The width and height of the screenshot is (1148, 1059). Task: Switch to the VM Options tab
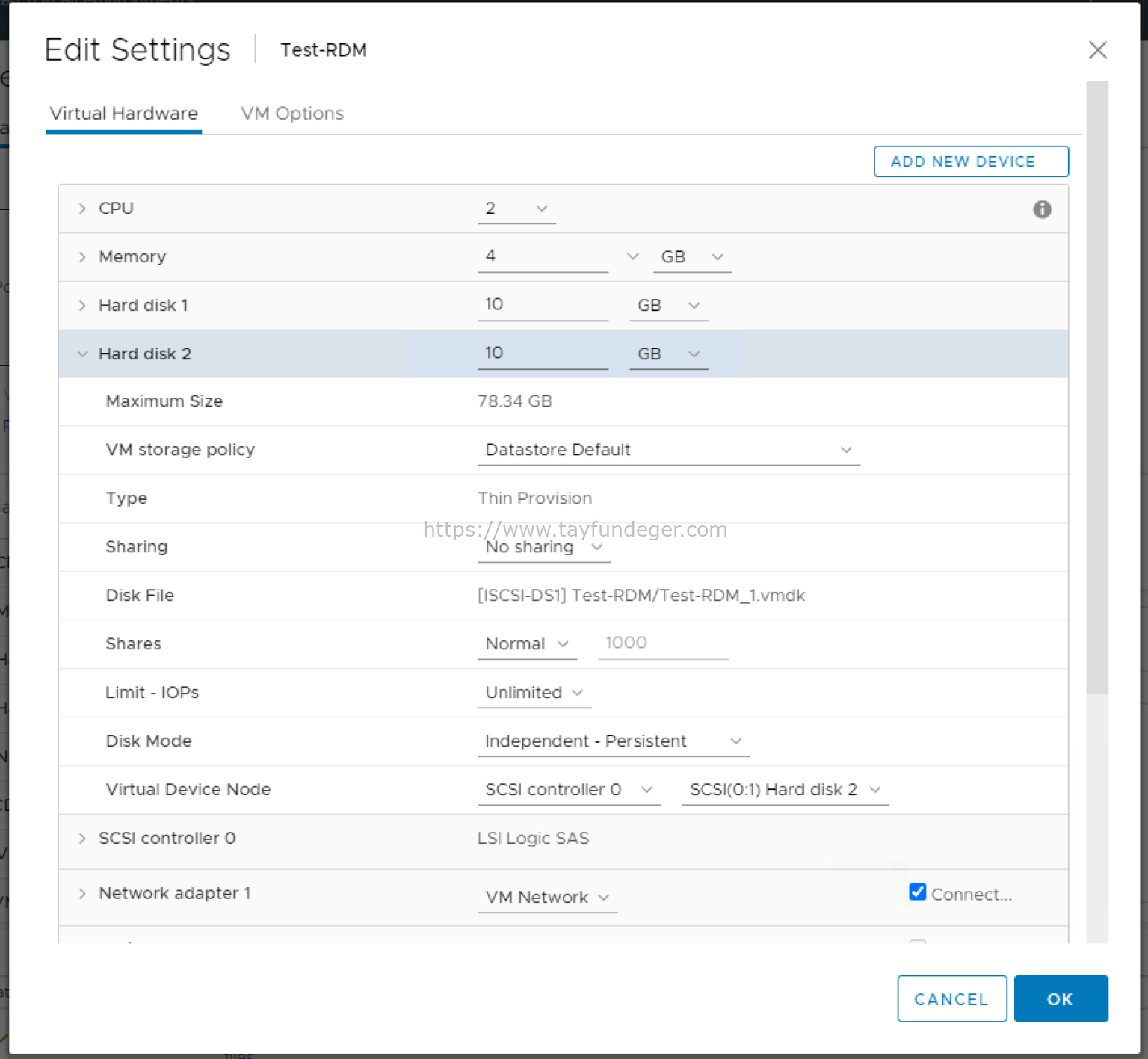[x=292, y=114]
